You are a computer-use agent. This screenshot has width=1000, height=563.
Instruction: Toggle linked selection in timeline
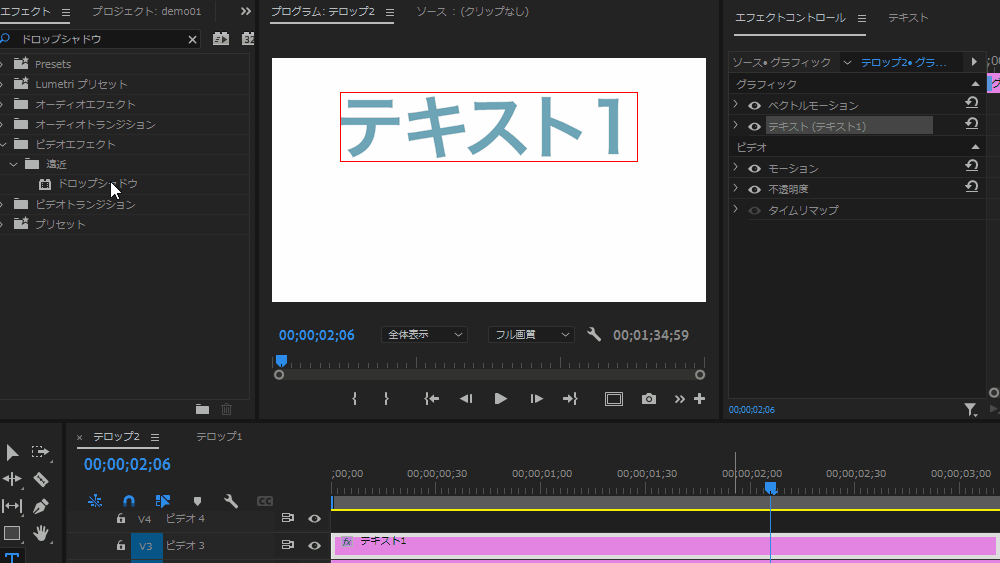click(163, 501)
